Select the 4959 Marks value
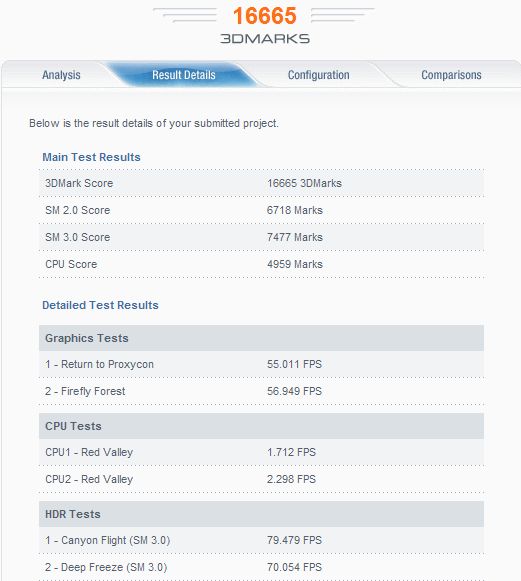 (295, 264)
